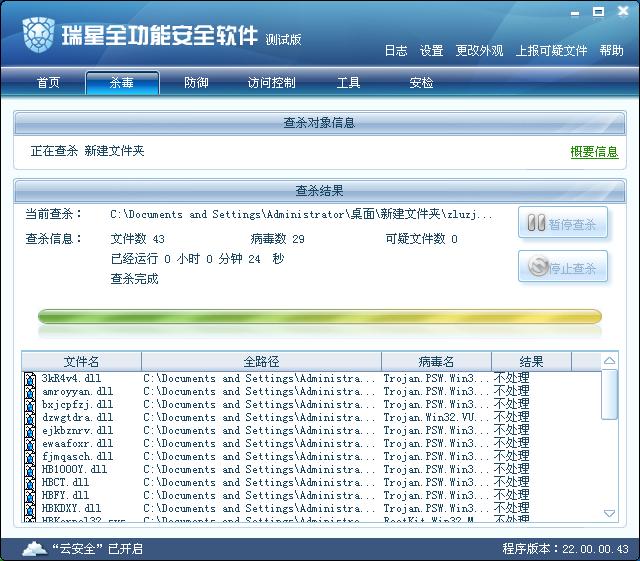Click the 可疑文件数 0 count
Screen dimensions: 640x561
pos(421,239)
